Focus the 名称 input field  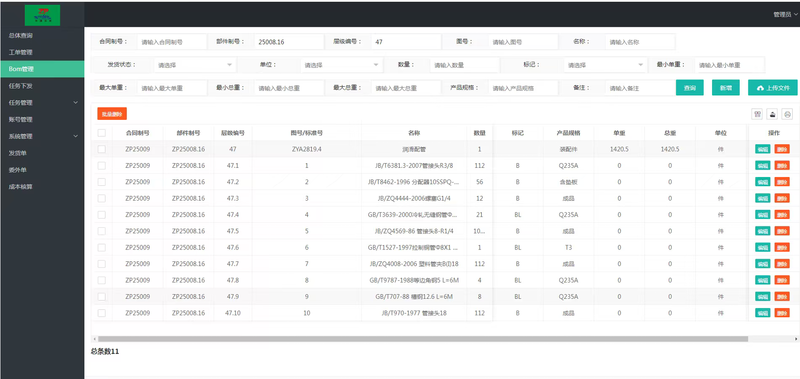point(640,42)
